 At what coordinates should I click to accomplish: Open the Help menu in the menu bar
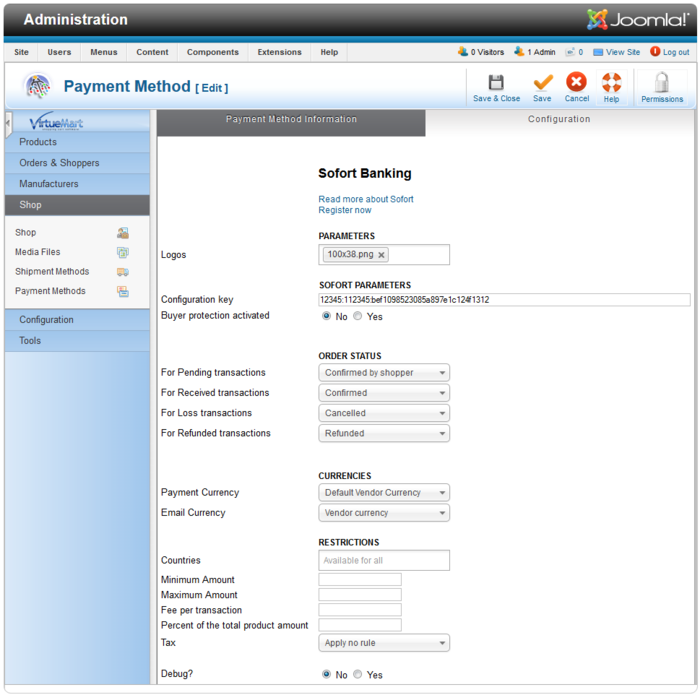[329, 52]
